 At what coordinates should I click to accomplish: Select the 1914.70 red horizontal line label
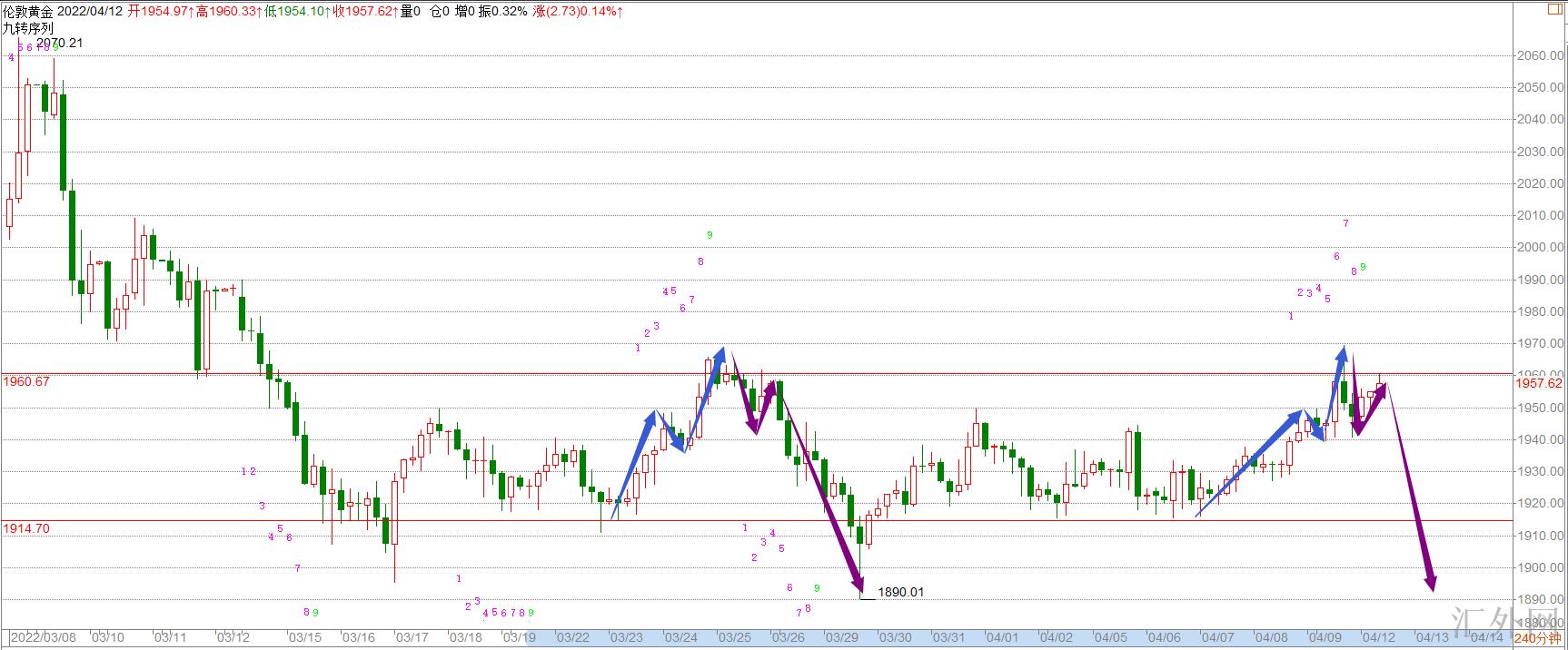pyautogui.click(x=26, y=528)
